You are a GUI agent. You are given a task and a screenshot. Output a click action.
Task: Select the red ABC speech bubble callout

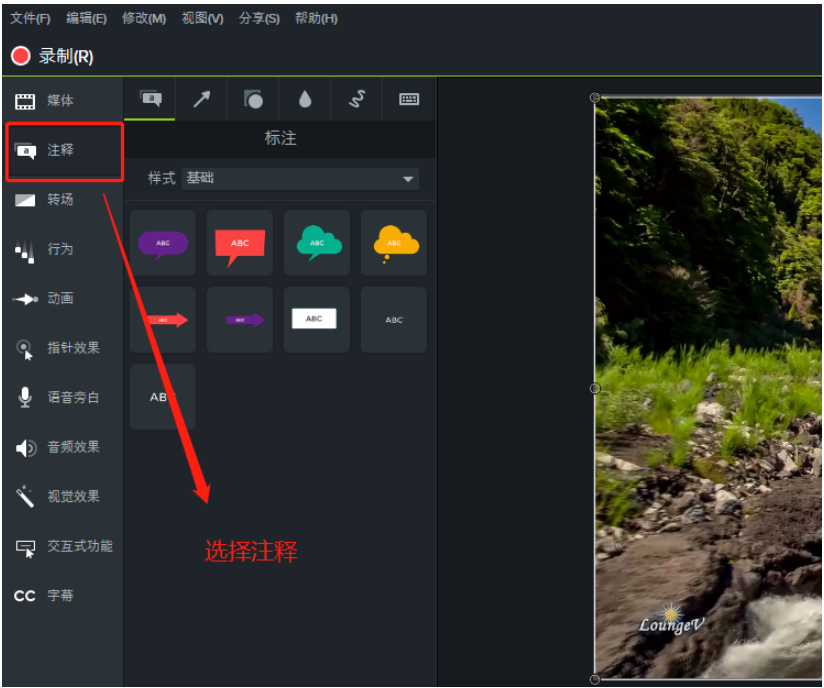point(239,242)
